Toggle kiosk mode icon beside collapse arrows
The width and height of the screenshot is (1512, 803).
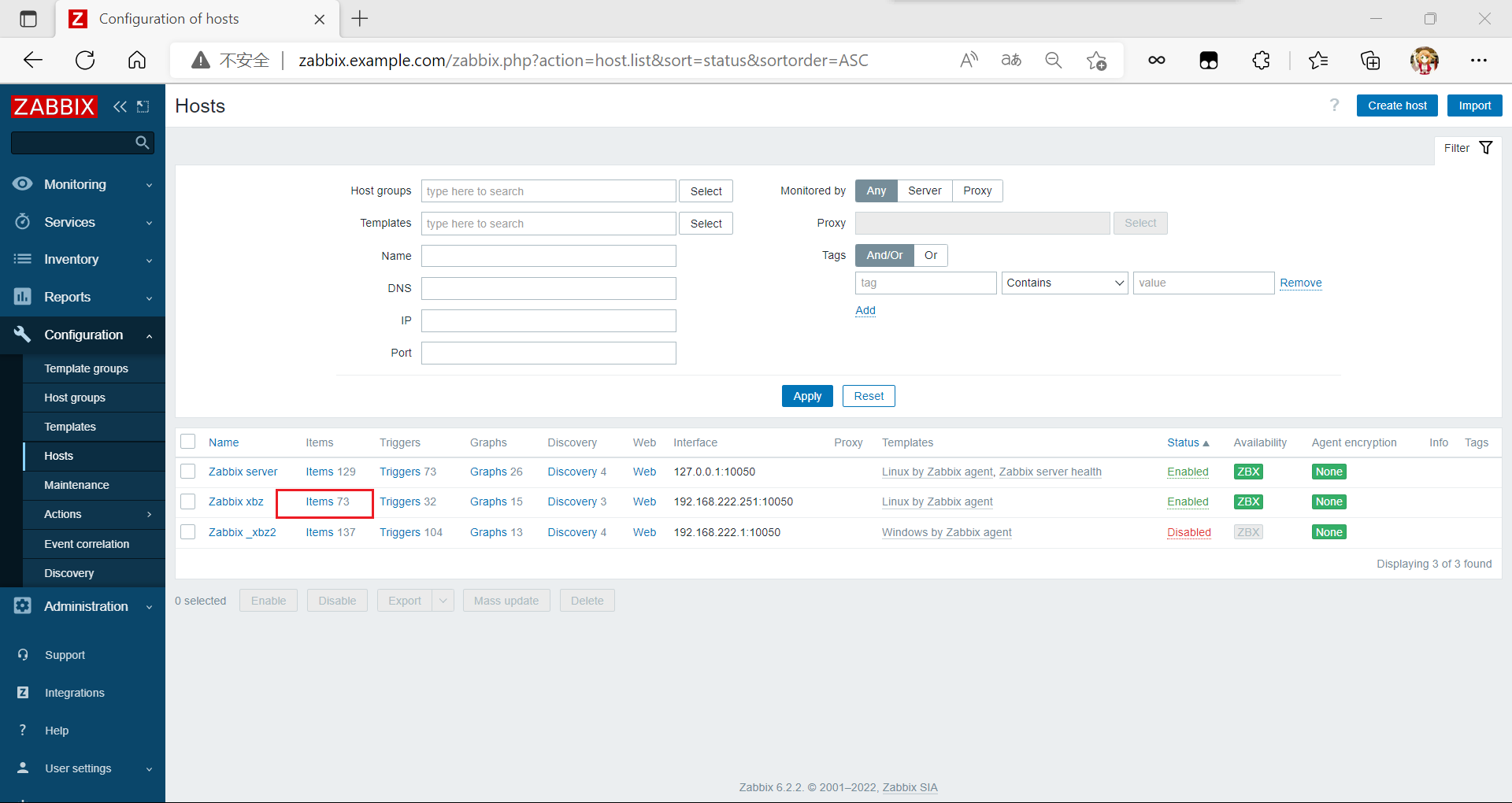[x=143, y=106]
